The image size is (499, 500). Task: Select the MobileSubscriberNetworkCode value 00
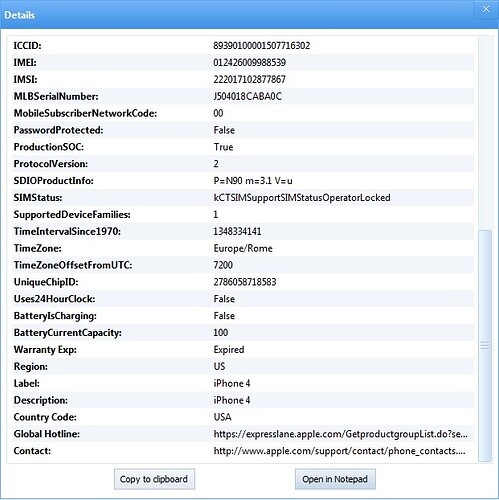[x=218, y=113]
